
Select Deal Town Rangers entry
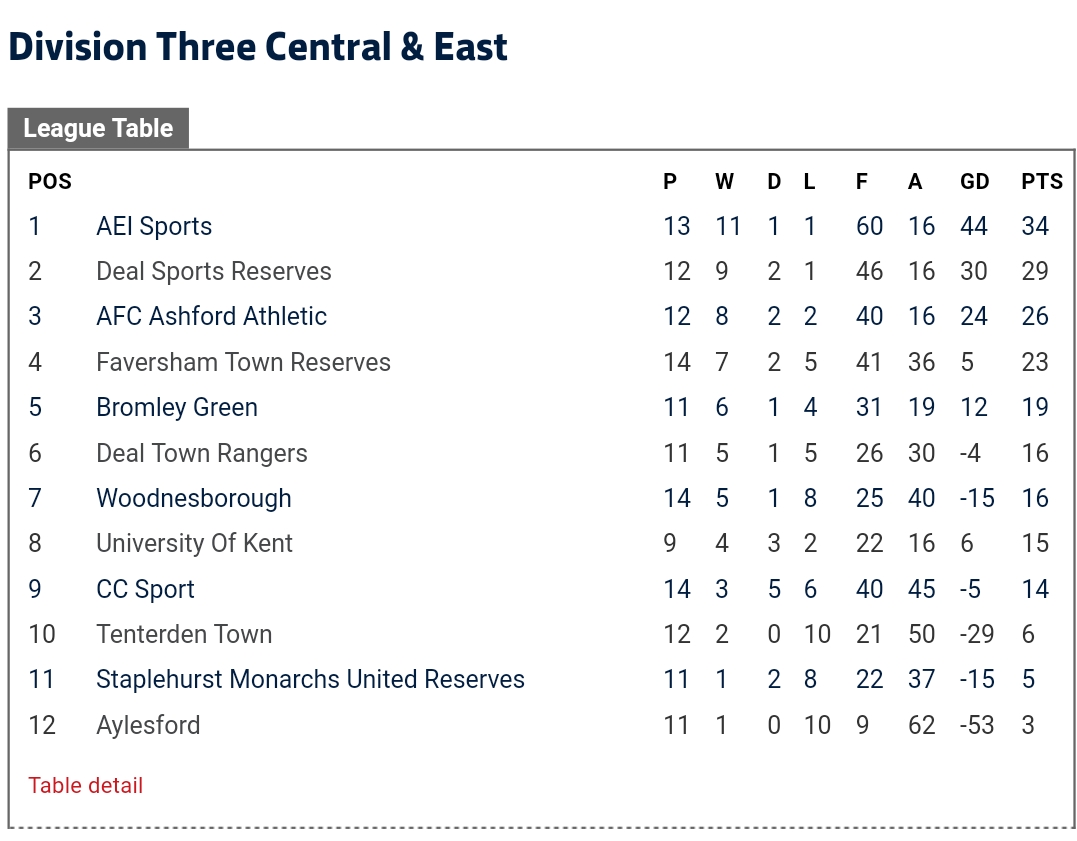point(201,453)
